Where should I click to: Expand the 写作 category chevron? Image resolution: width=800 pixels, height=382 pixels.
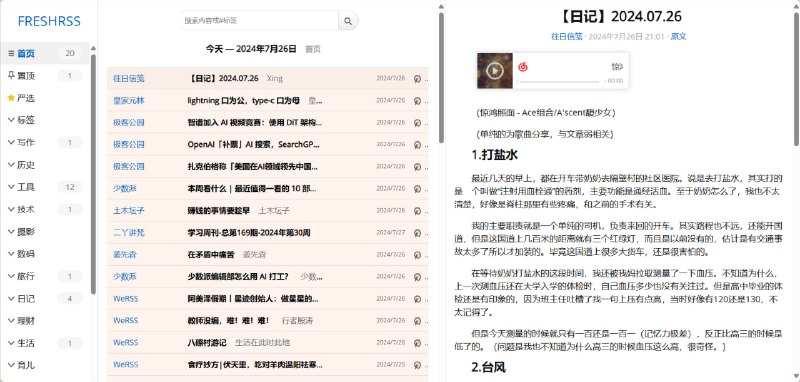(x=11, y=142)
